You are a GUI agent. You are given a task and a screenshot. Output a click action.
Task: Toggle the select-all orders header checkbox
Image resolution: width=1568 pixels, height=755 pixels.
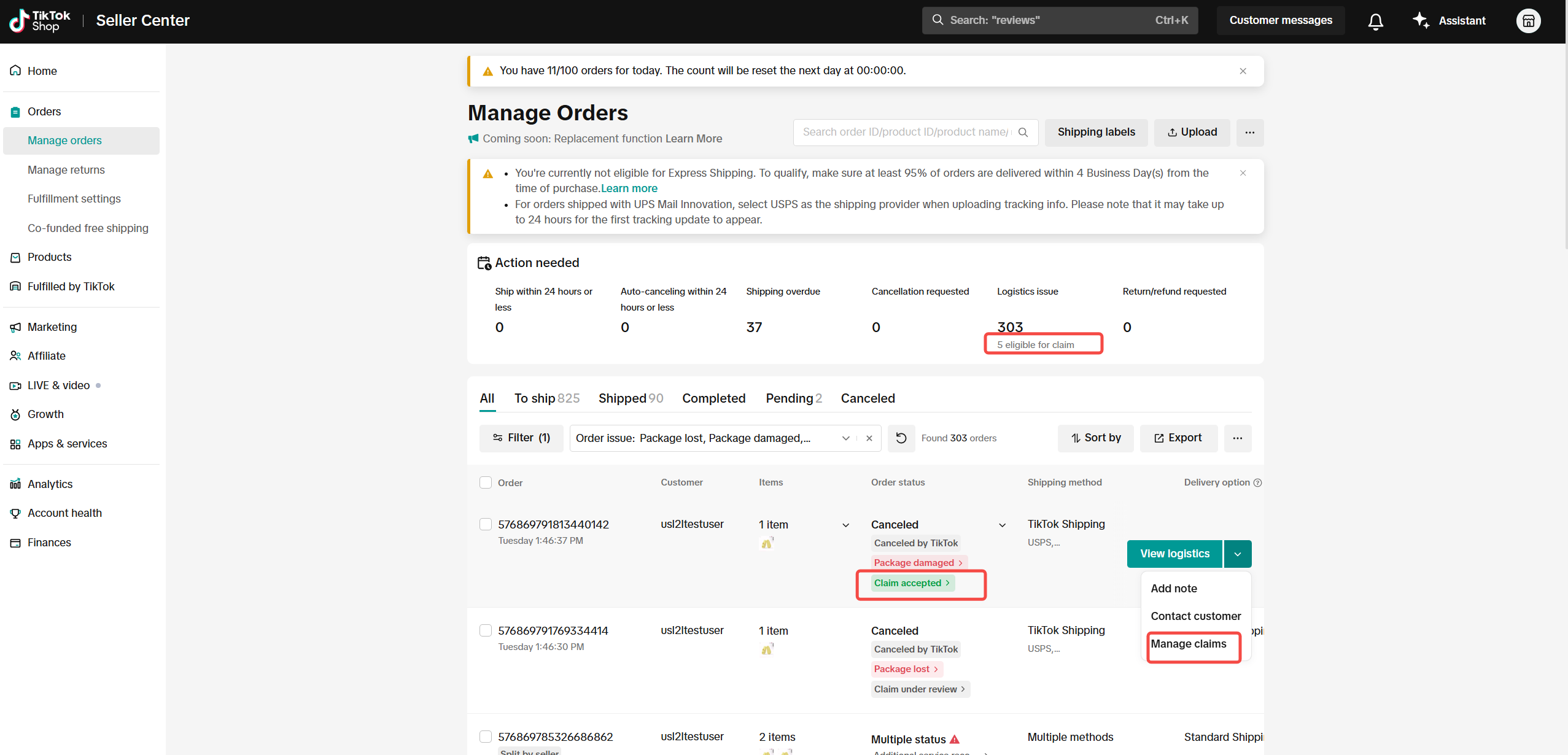click(486, 482)
